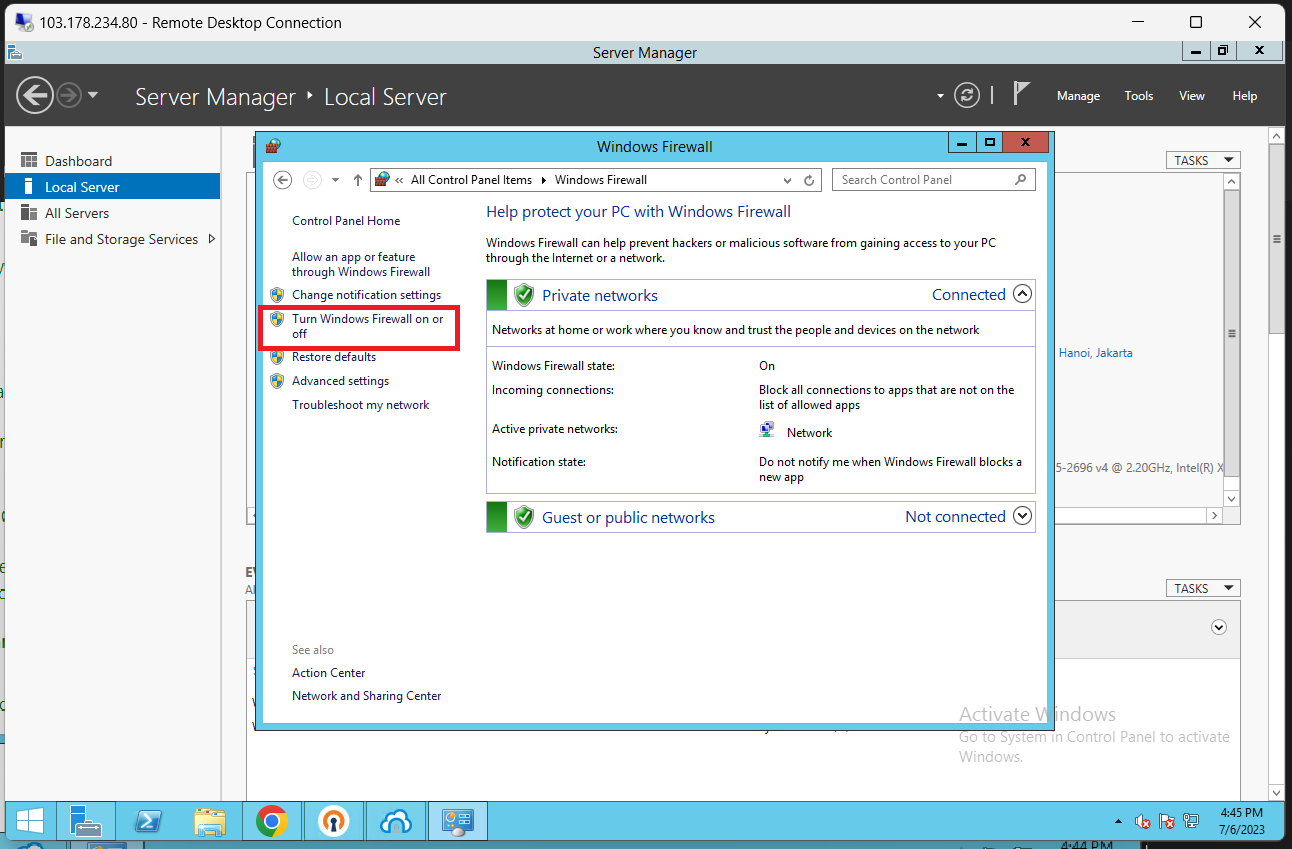The width and height of the screenshot is (1292, 849).
Task: Select File and Storage Services
Action: (121, 239)
